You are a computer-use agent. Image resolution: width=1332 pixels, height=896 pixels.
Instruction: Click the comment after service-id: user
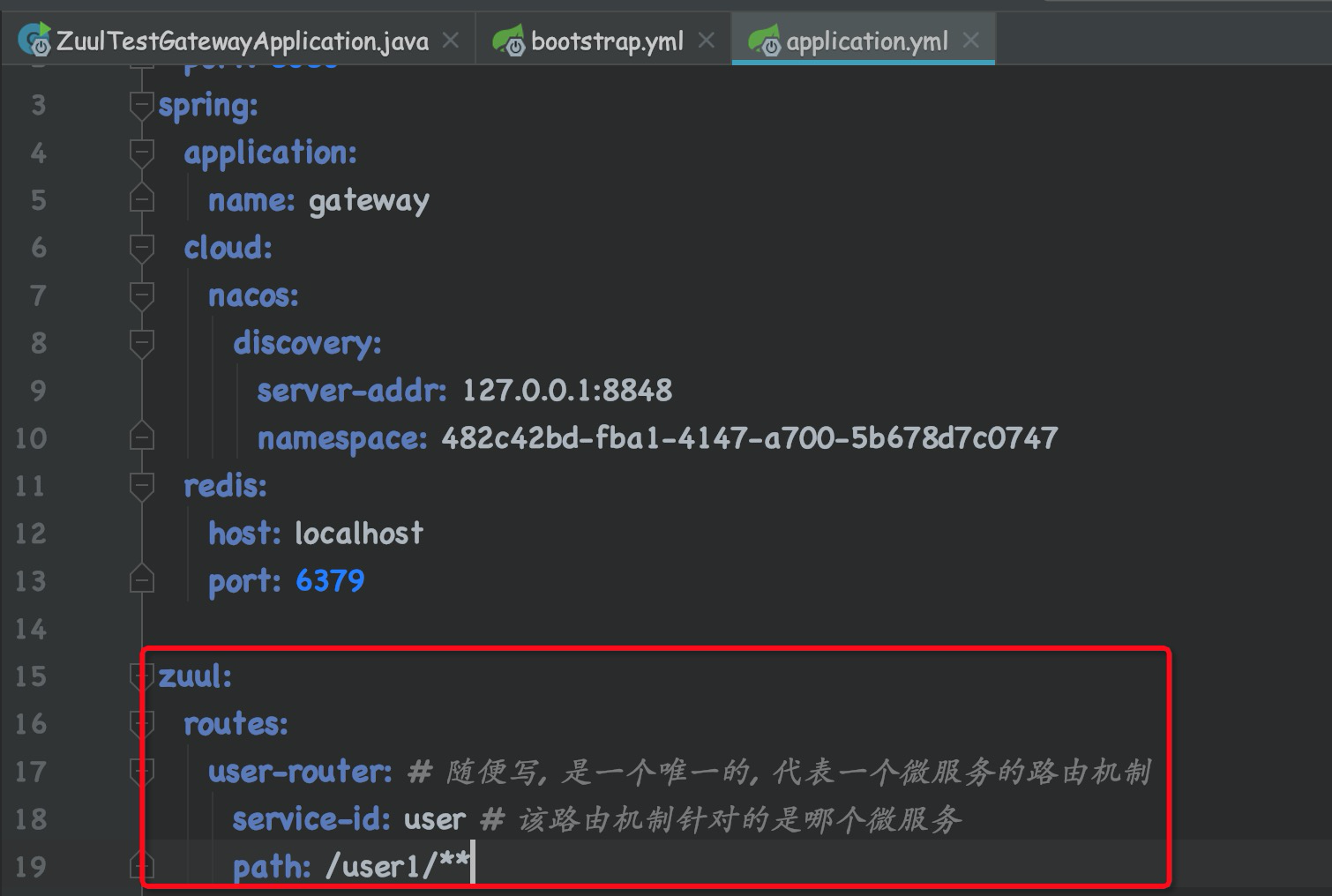click(x=722, y=819)
